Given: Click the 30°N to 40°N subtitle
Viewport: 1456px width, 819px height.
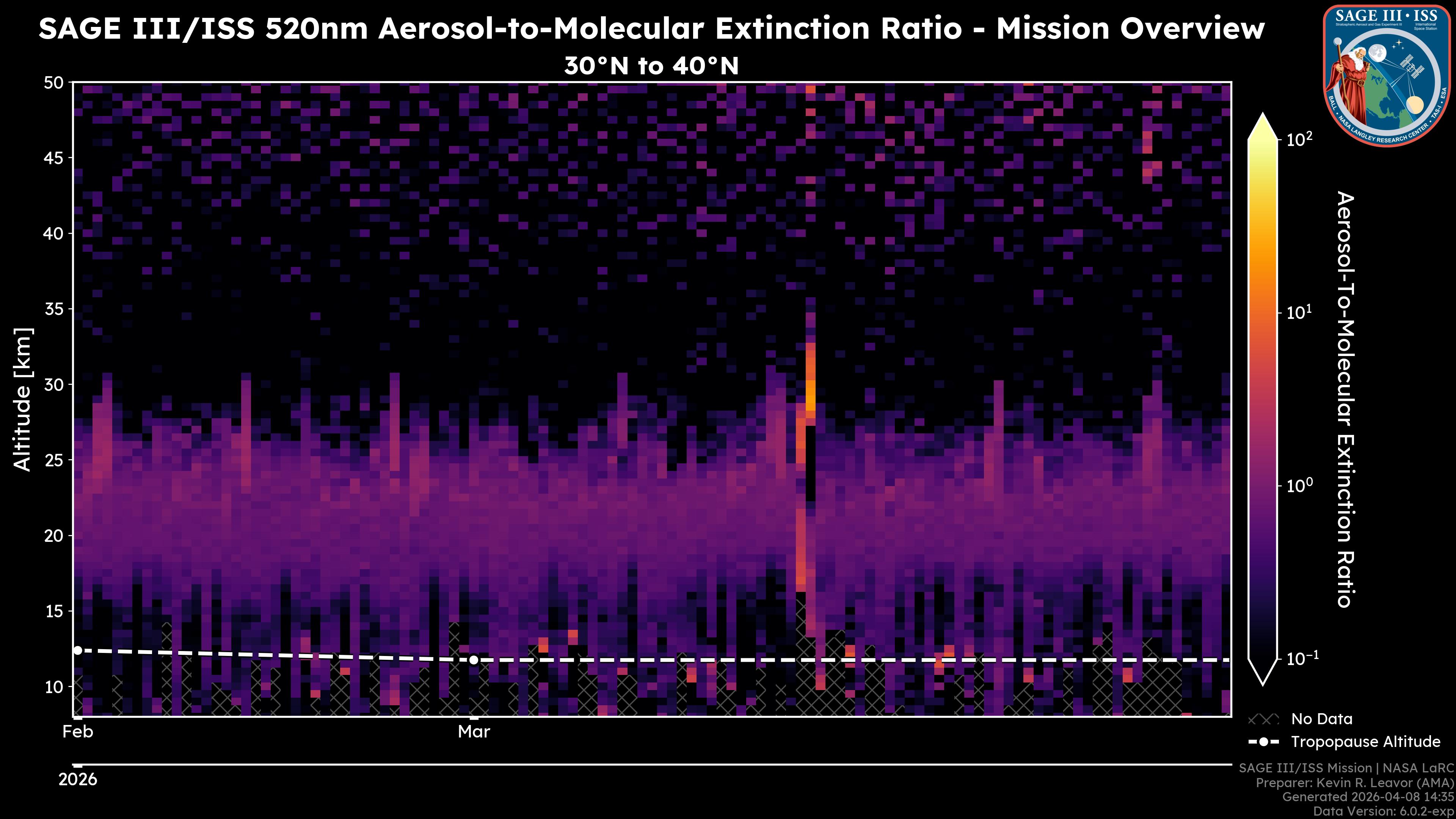Looking at the screenshot, I should (x=651, y=66).
